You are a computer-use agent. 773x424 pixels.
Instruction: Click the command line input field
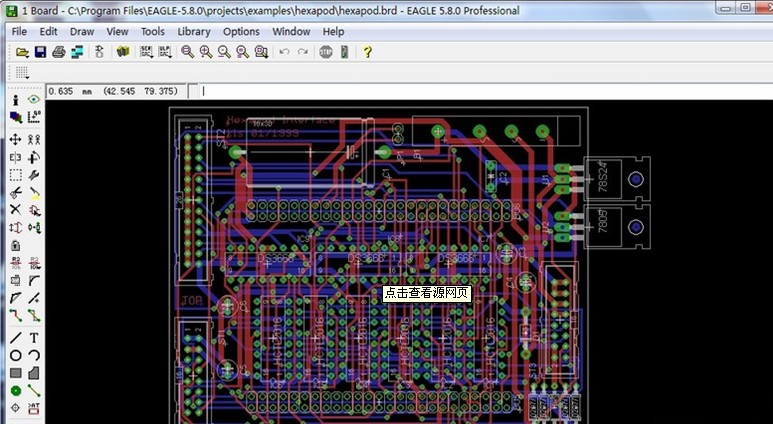[480, 91]
